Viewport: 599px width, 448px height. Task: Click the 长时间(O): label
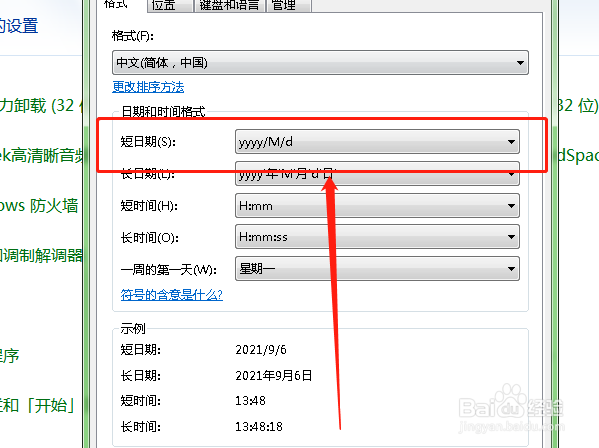click(x=149, y=238)
